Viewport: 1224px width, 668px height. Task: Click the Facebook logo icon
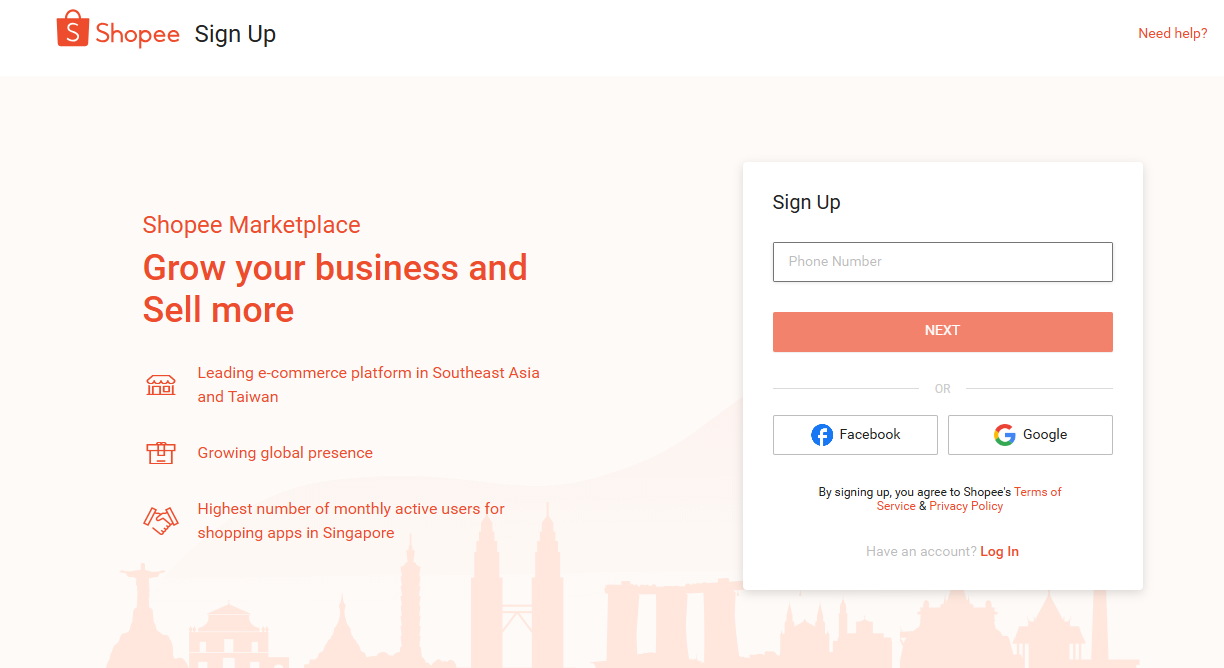pyautogui.click(x=822, y=435)
